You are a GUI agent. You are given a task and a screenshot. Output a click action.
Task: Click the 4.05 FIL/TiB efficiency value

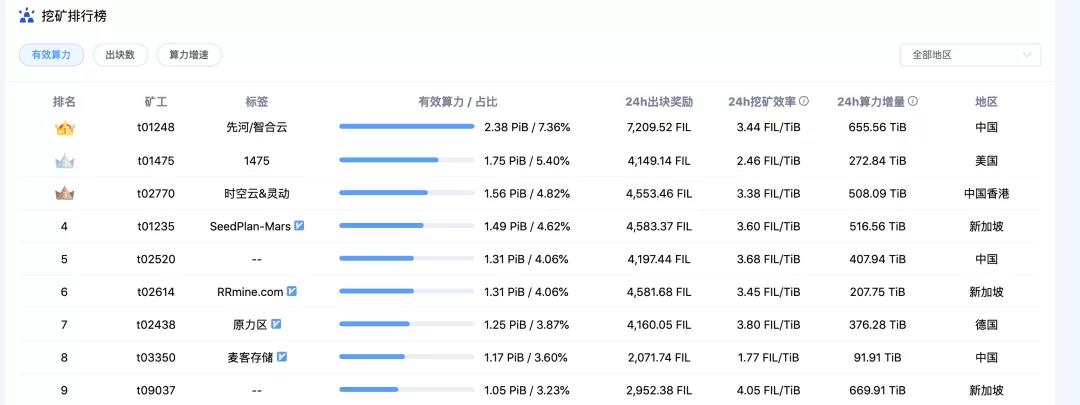767,391
